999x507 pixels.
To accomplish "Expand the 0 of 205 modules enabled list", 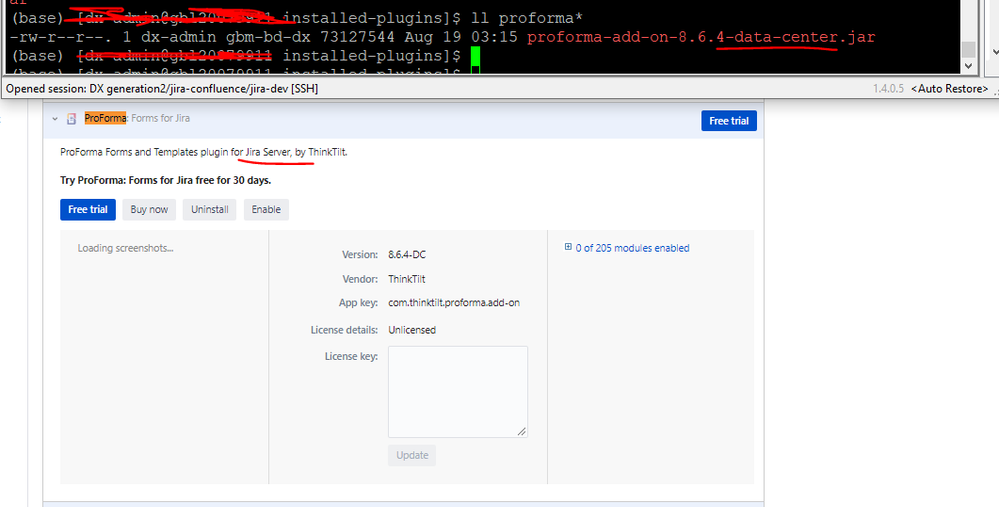I will pyautogui.click(x=568, y=247).
